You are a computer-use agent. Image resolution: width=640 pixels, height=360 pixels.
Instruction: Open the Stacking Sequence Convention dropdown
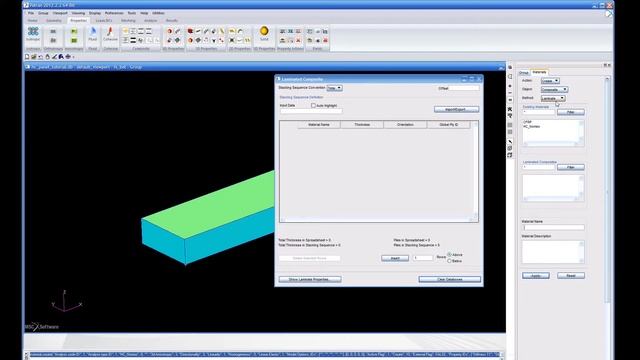[334, 88]
